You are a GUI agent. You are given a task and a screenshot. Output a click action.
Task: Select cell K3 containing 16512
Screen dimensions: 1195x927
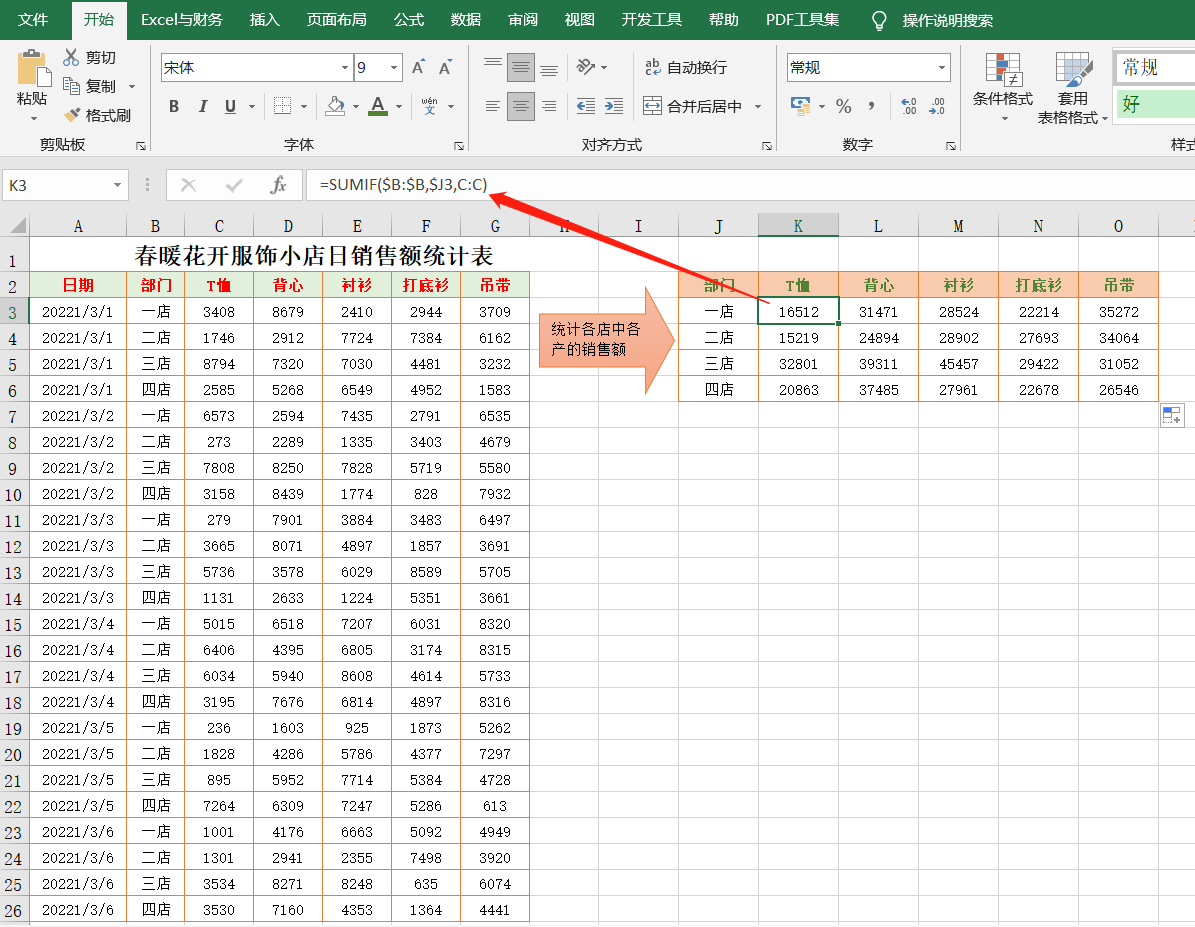coord(798,312)
